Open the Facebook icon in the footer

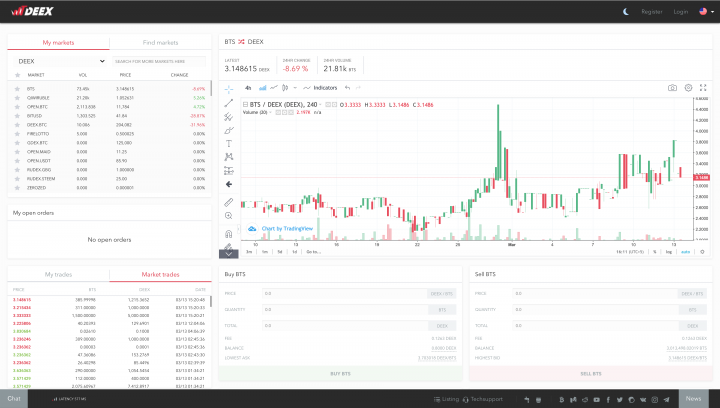[608, 400]
